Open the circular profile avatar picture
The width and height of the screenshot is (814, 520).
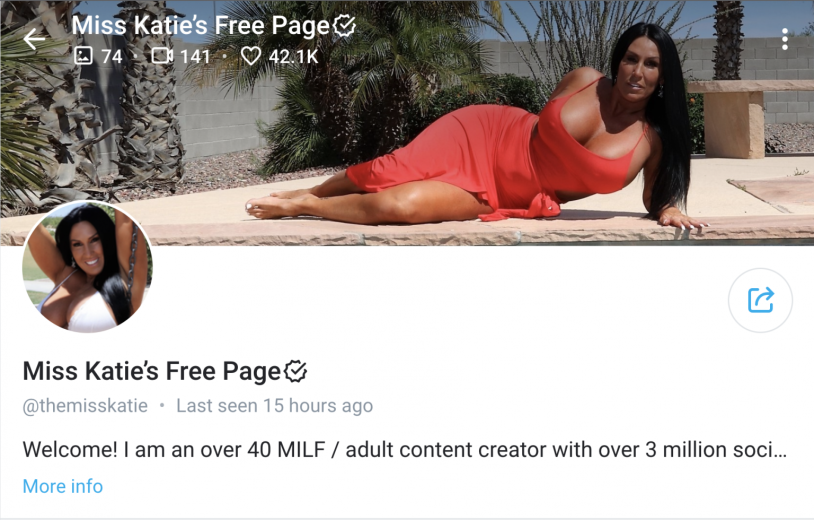coord(87,266)
